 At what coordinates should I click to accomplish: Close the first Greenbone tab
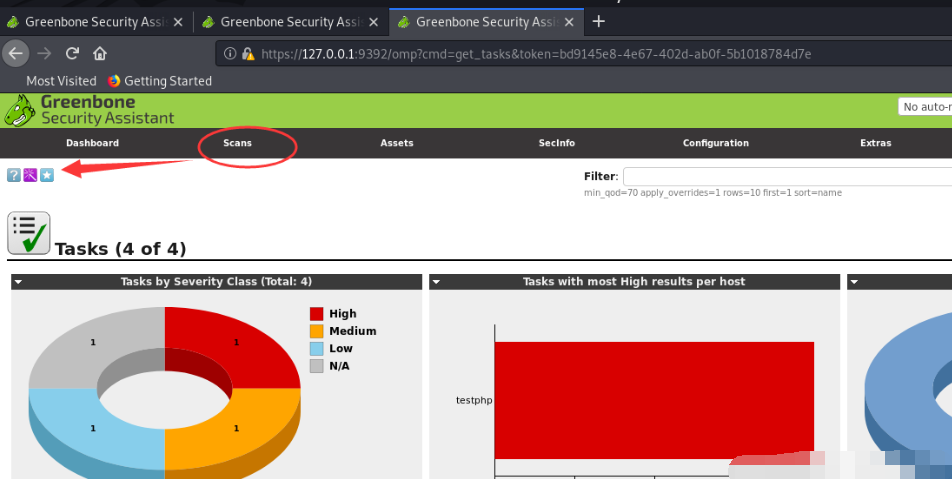(x=178, y=22)
